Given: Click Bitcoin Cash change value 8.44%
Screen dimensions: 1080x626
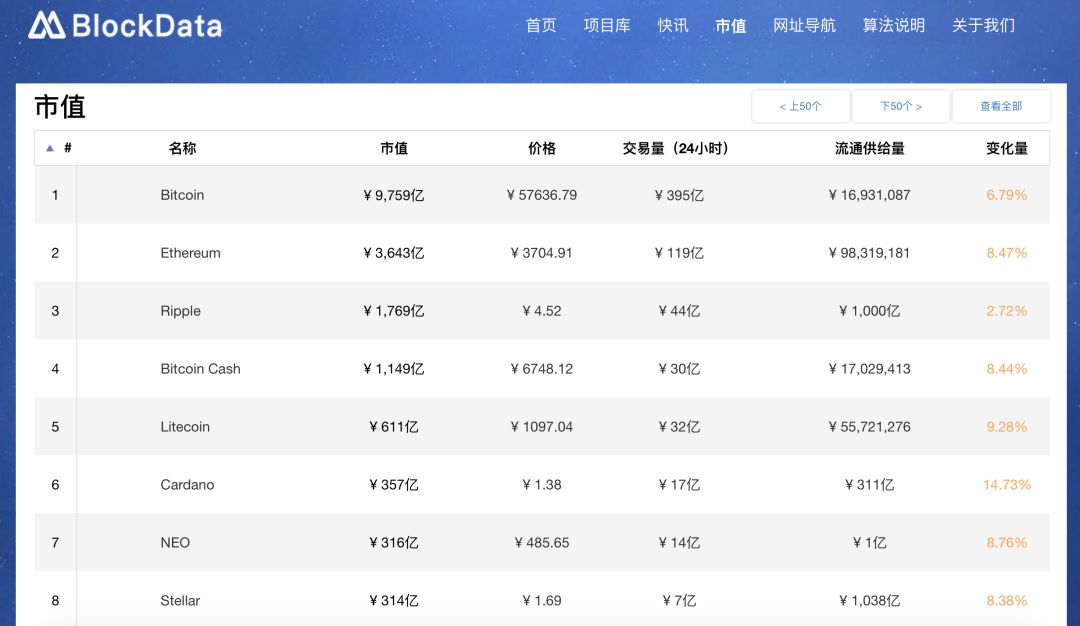Looking at the screenshot, I should (1007, 368).
